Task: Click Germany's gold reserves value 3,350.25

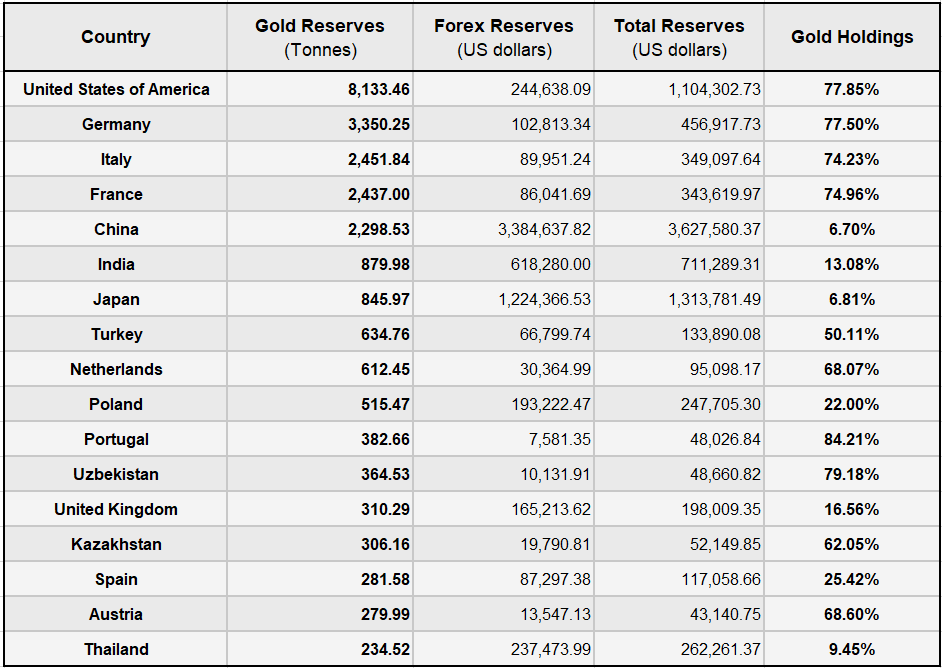Action: [379, 124]
